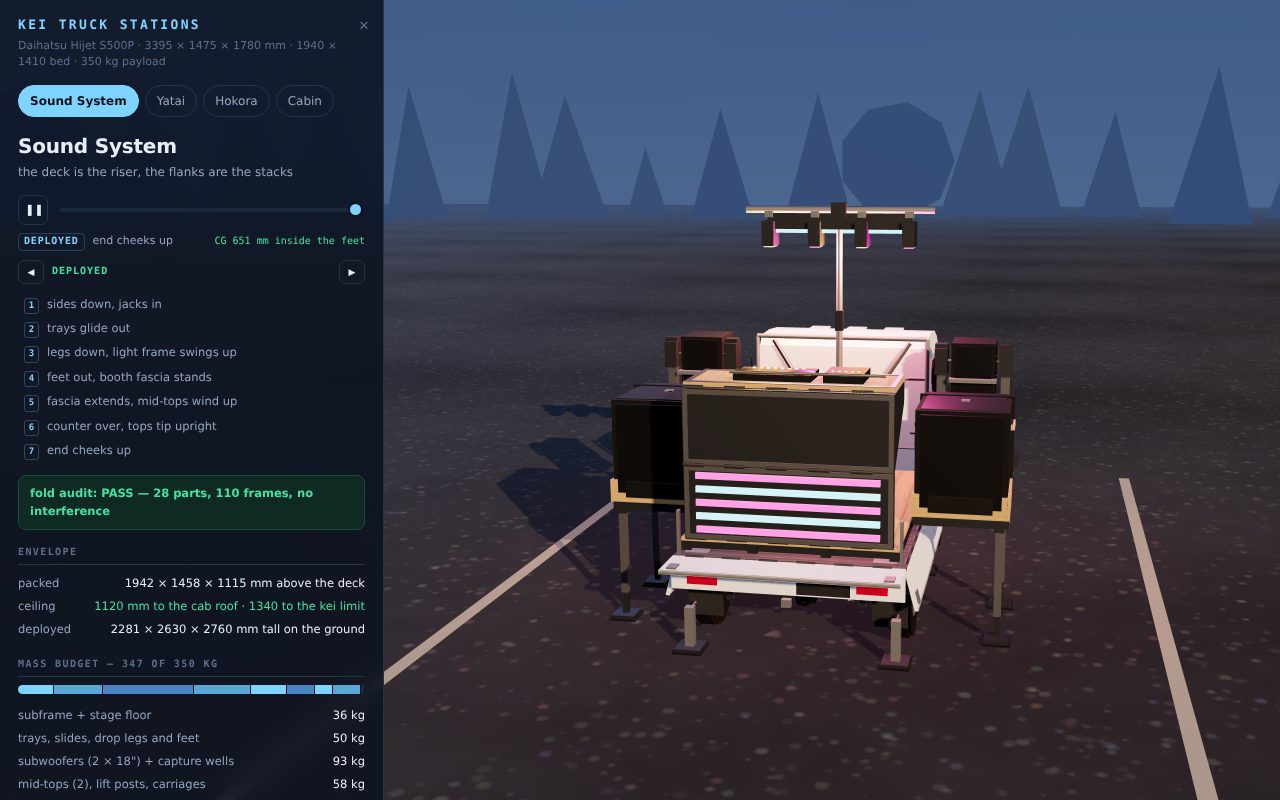Viewport: 1280px width, 800px height.
Task: Click the ceiling clearance value in green
Action: pyautogui.click(x=229, y=606)
